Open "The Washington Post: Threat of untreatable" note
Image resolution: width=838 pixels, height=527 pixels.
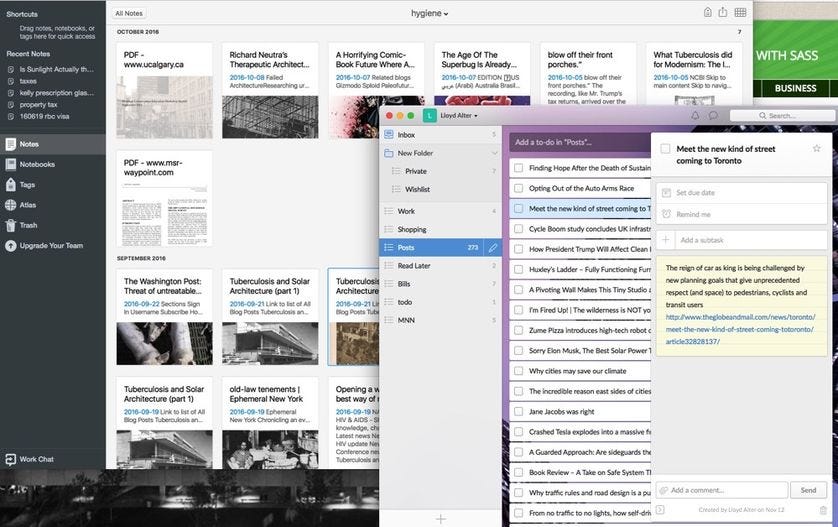click(x=164, y=317)
